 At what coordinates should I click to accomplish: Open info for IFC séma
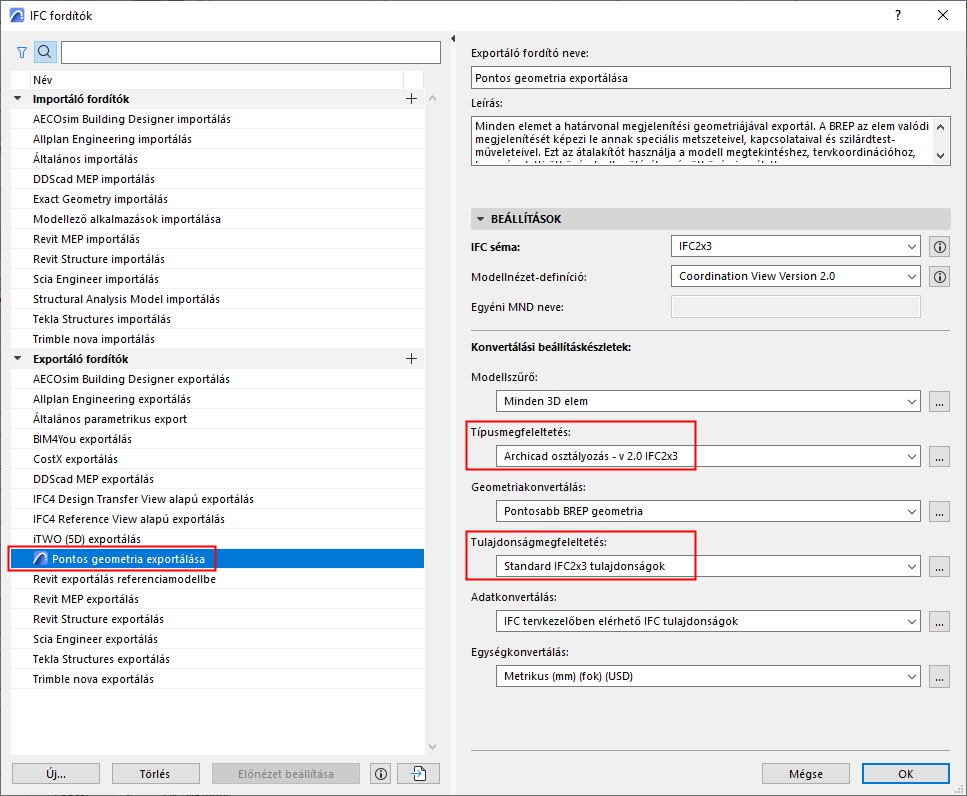pos(939,247)
